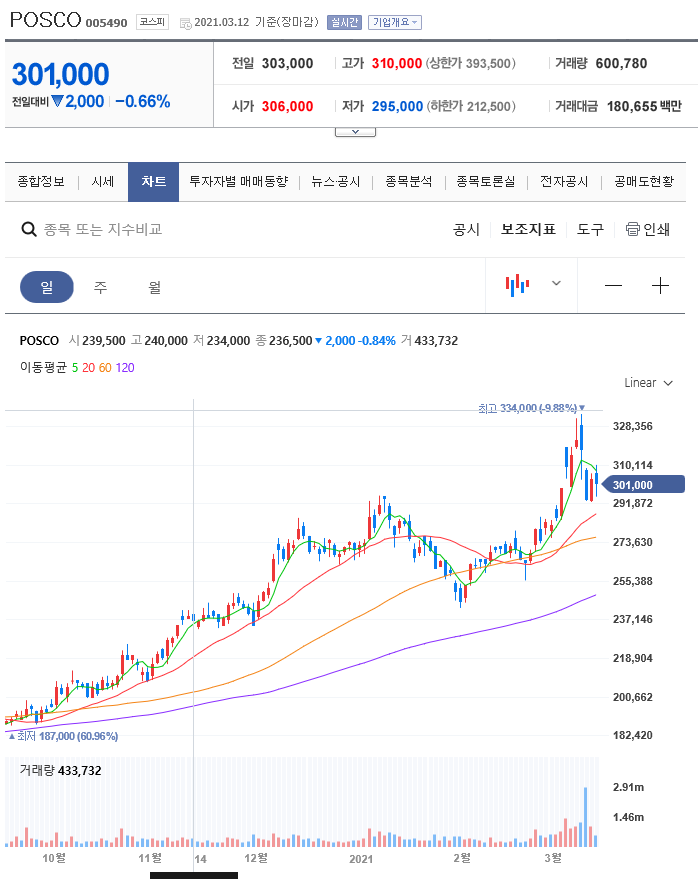Click the 시가 306,000 value
This screenshot has width=698, height=879.
288,107
